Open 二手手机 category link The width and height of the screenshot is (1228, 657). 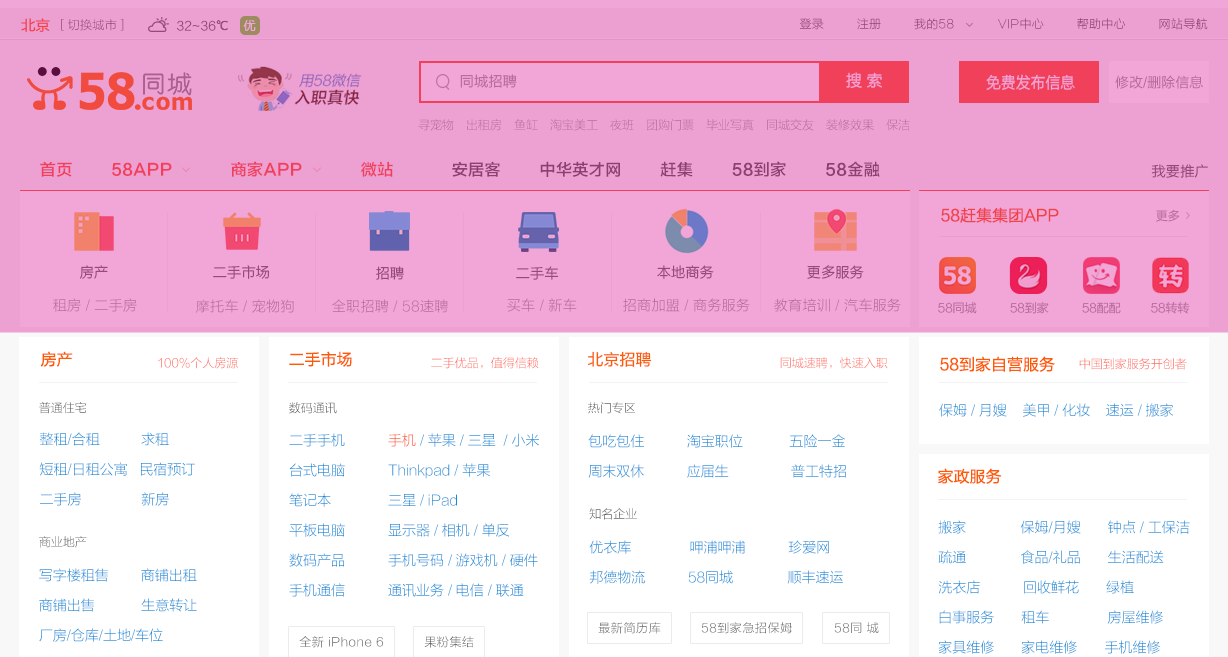click(x=317, y=440)
